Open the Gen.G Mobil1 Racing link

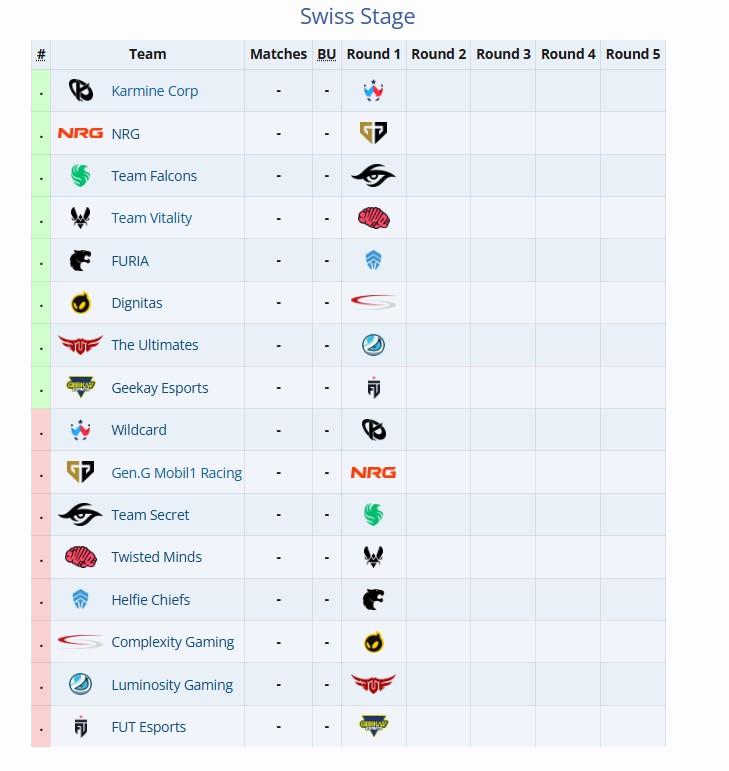176,473
